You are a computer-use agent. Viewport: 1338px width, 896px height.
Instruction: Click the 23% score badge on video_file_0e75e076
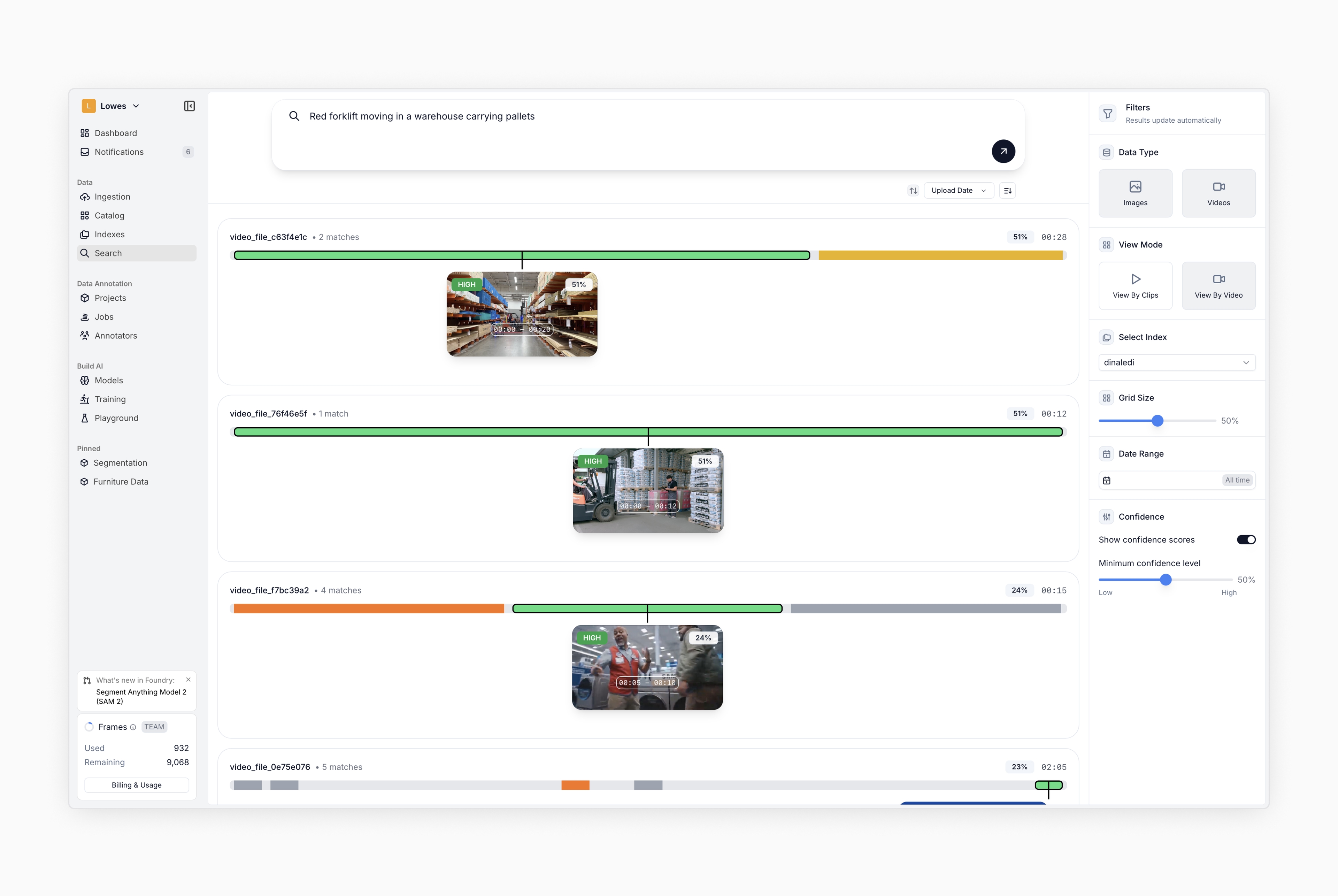[1019, 767]
